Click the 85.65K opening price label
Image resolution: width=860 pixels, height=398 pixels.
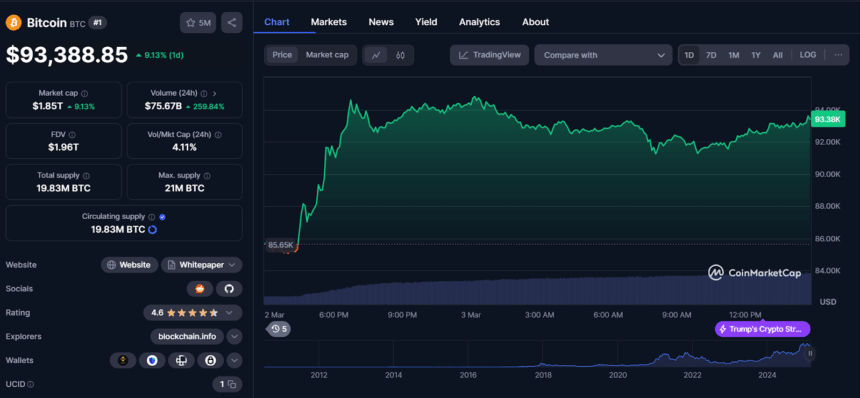coord(280,245)
